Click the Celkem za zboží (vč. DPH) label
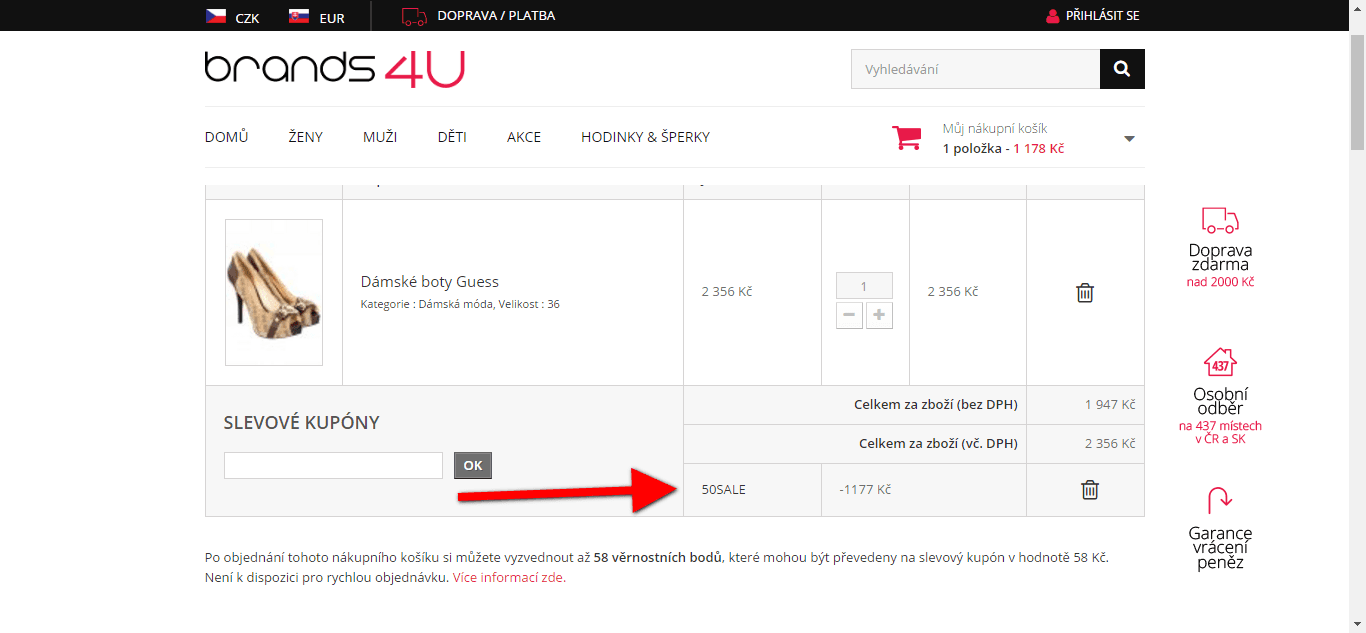 click(x=938, y=444)
